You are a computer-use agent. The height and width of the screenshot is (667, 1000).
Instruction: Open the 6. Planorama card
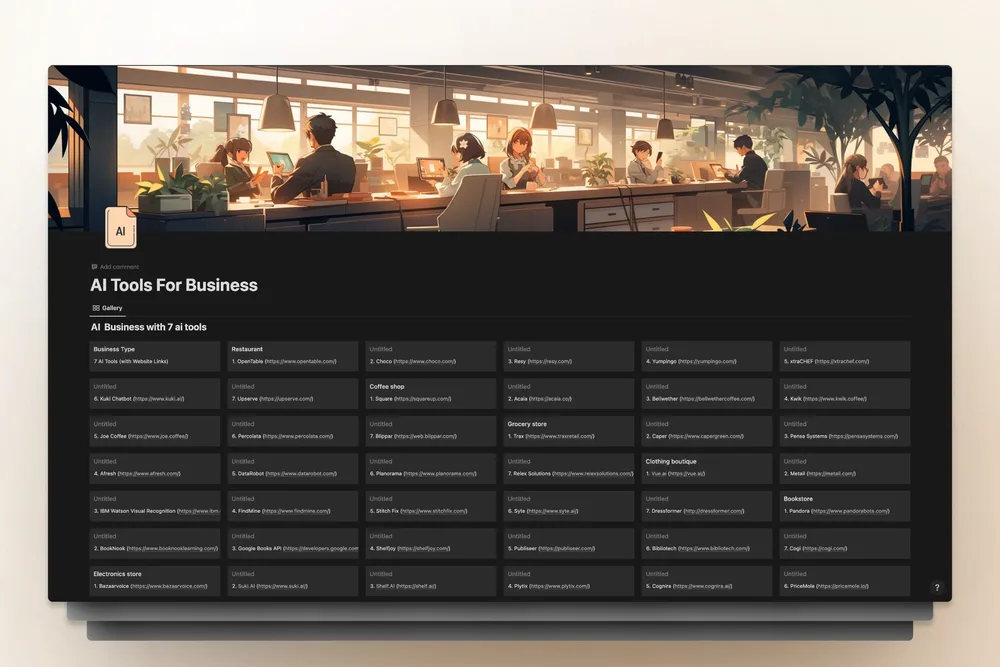(431, 469)
